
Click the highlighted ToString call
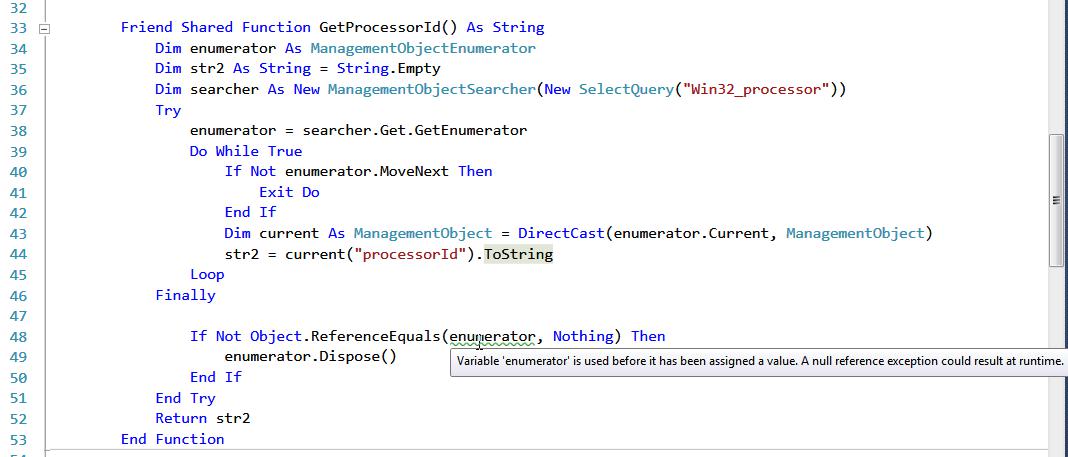(x=518, y=254)
